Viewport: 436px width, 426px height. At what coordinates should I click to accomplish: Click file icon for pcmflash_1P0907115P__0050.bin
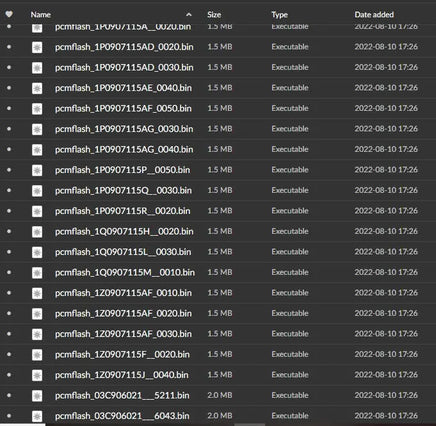[37, 170]
